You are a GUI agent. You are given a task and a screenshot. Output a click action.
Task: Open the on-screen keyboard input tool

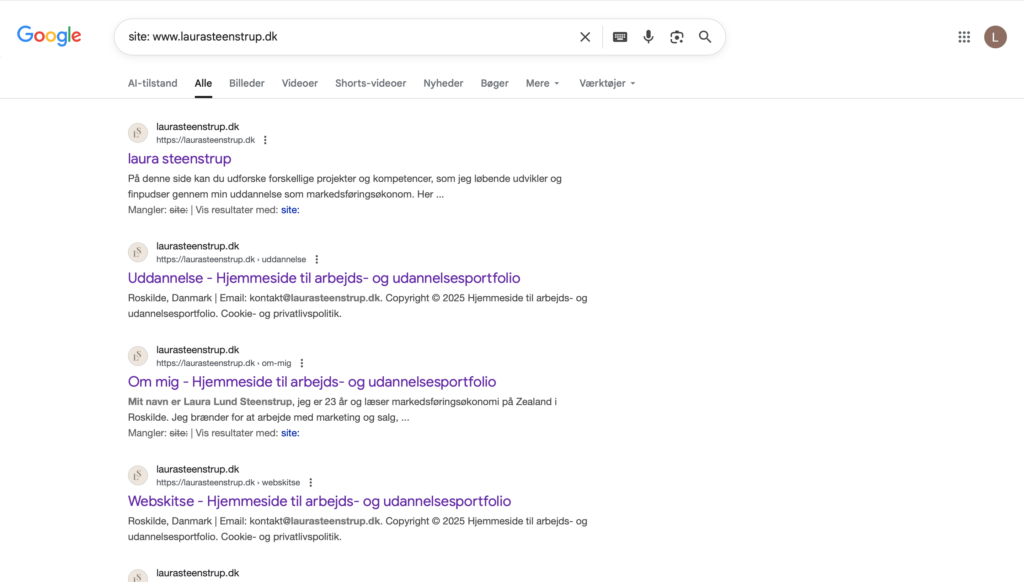pyautogui.click(x=620, y=37)
